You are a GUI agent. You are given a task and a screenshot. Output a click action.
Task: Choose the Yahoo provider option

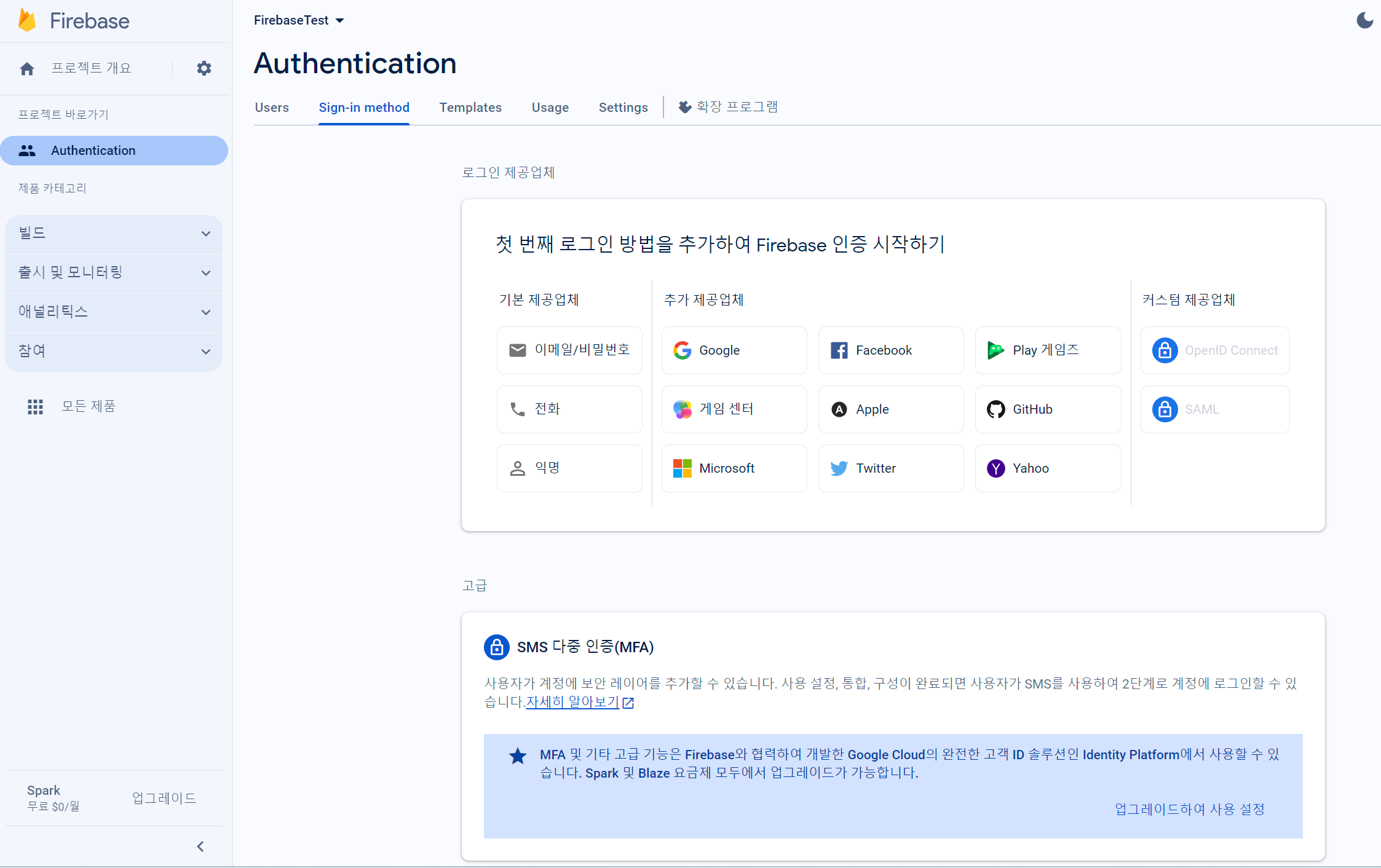(x=1047, y=468)
